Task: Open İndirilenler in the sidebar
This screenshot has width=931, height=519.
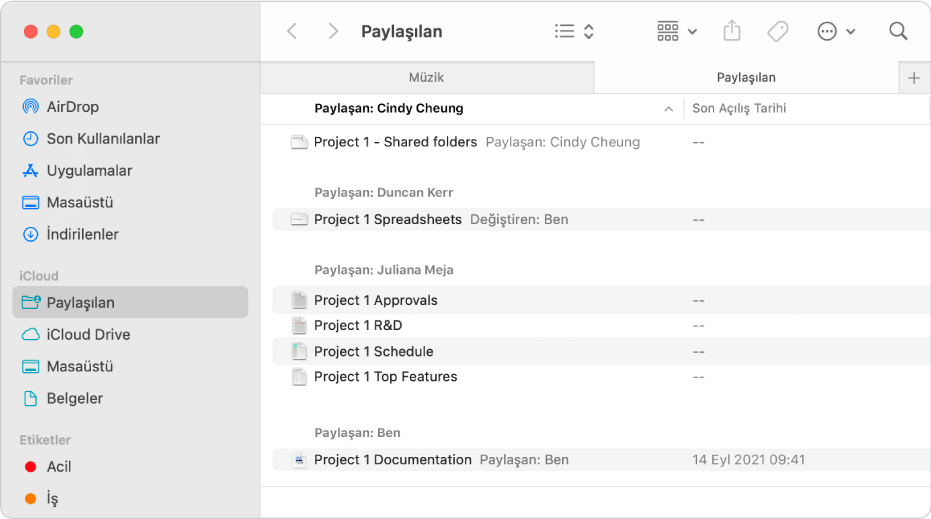Action: click(83, 235)
